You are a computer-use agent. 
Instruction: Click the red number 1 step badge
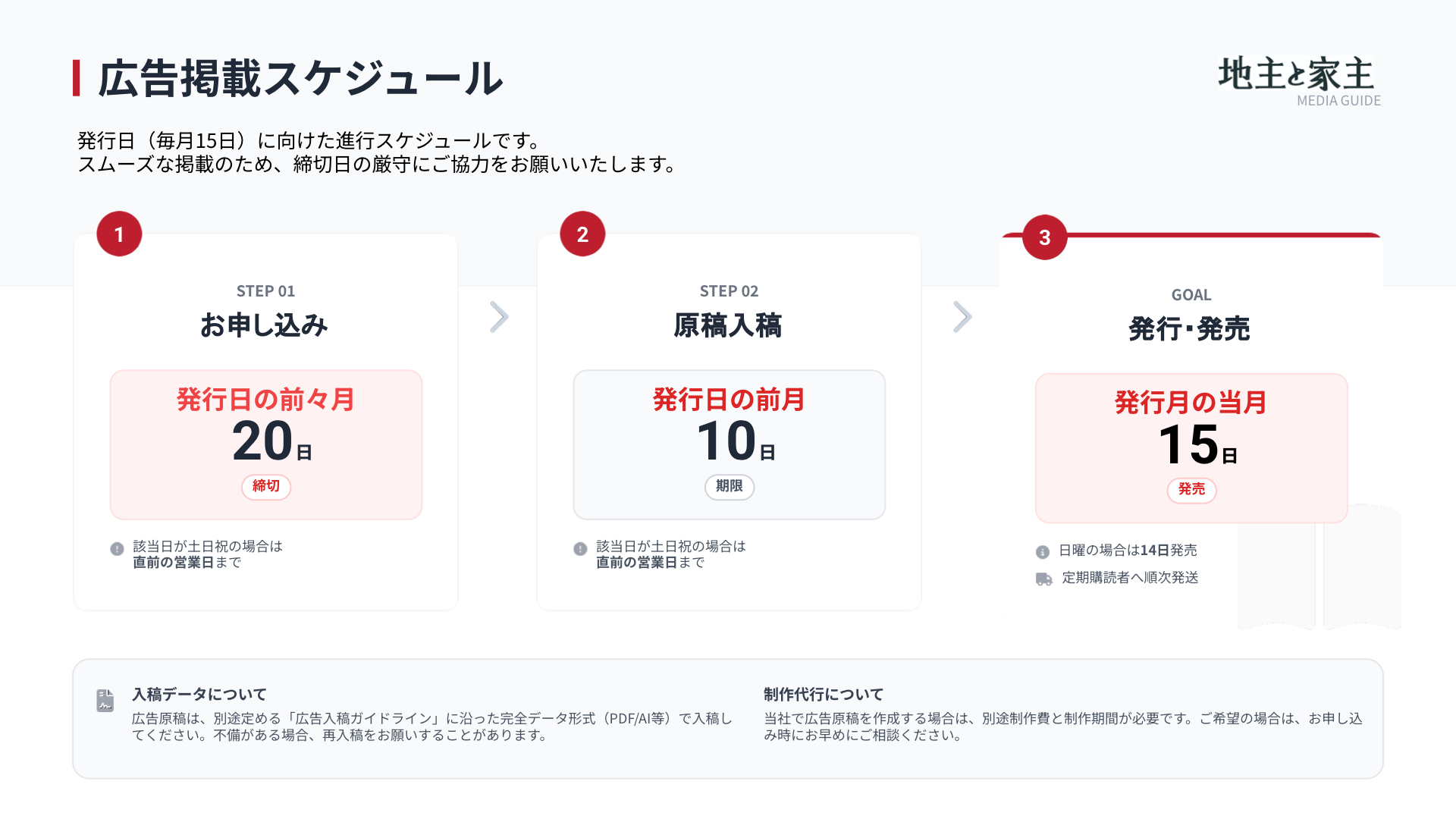coord(119,234)
